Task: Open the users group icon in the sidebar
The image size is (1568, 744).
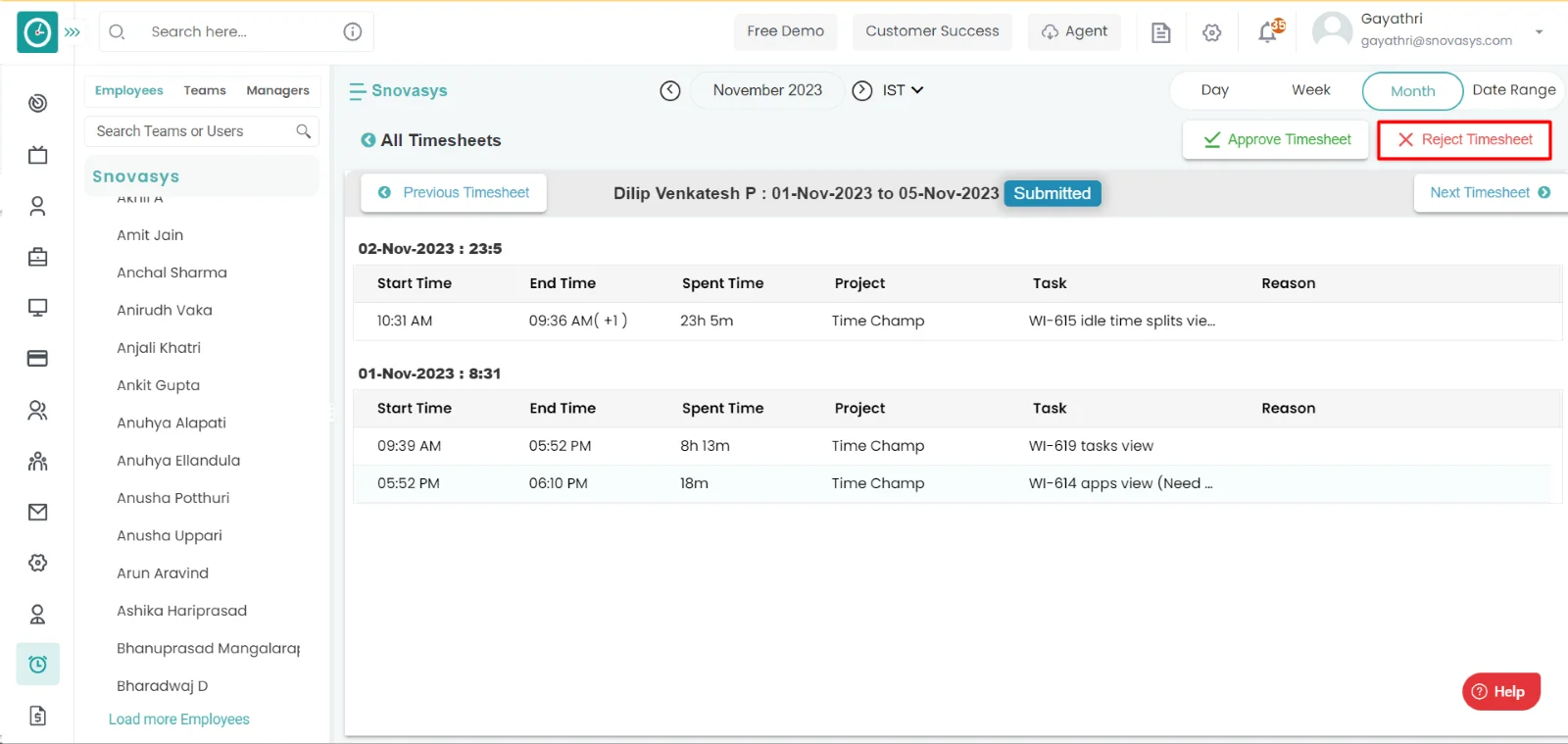Action: pyautogui.click(x=38, y=410)
